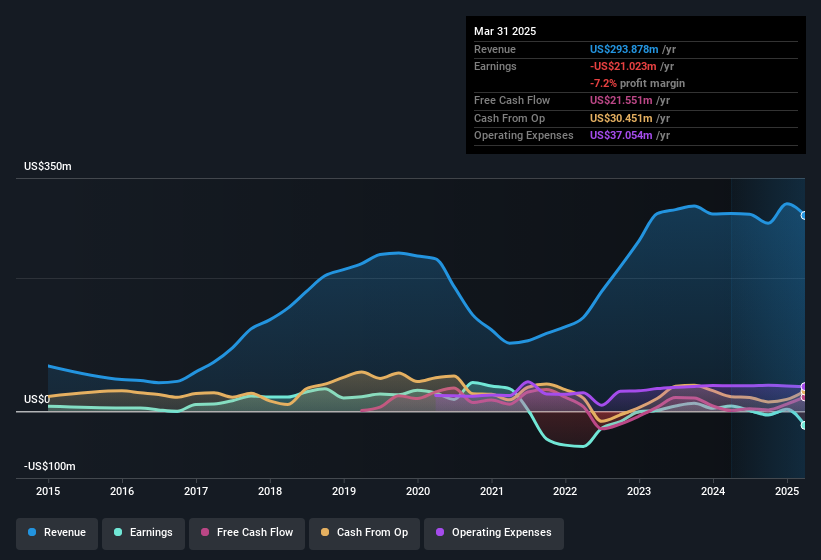The width and height of the screenshot is (821, 560).
Task: Click the orange Cash From Op legend dot
Action: 325,532
